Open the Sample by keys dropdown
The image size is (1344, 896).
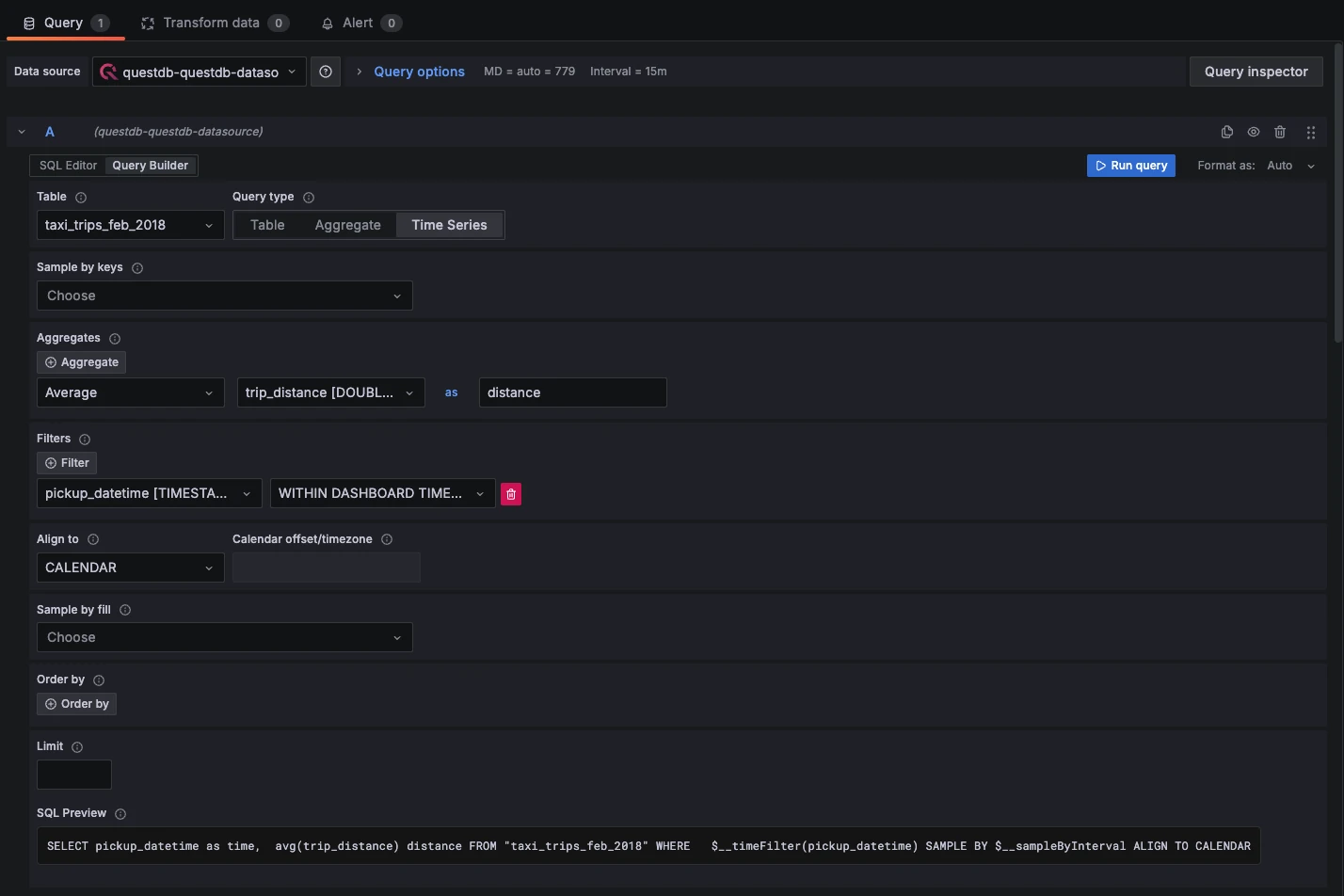pyautogui.click(x=225, y=296)
